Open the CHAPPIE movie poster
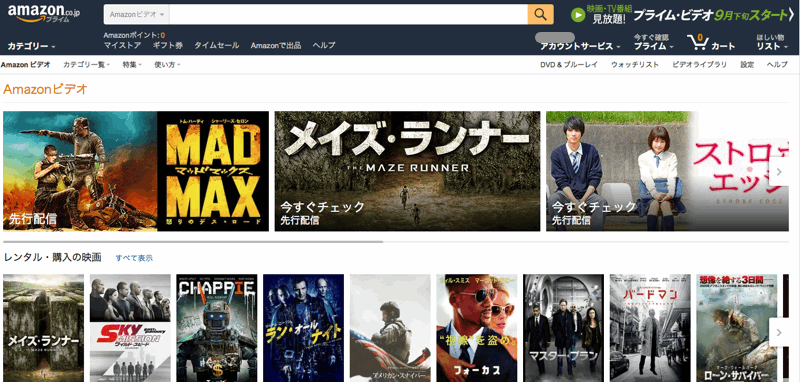Screen dimensions: 800x382 tap(217, 328)
